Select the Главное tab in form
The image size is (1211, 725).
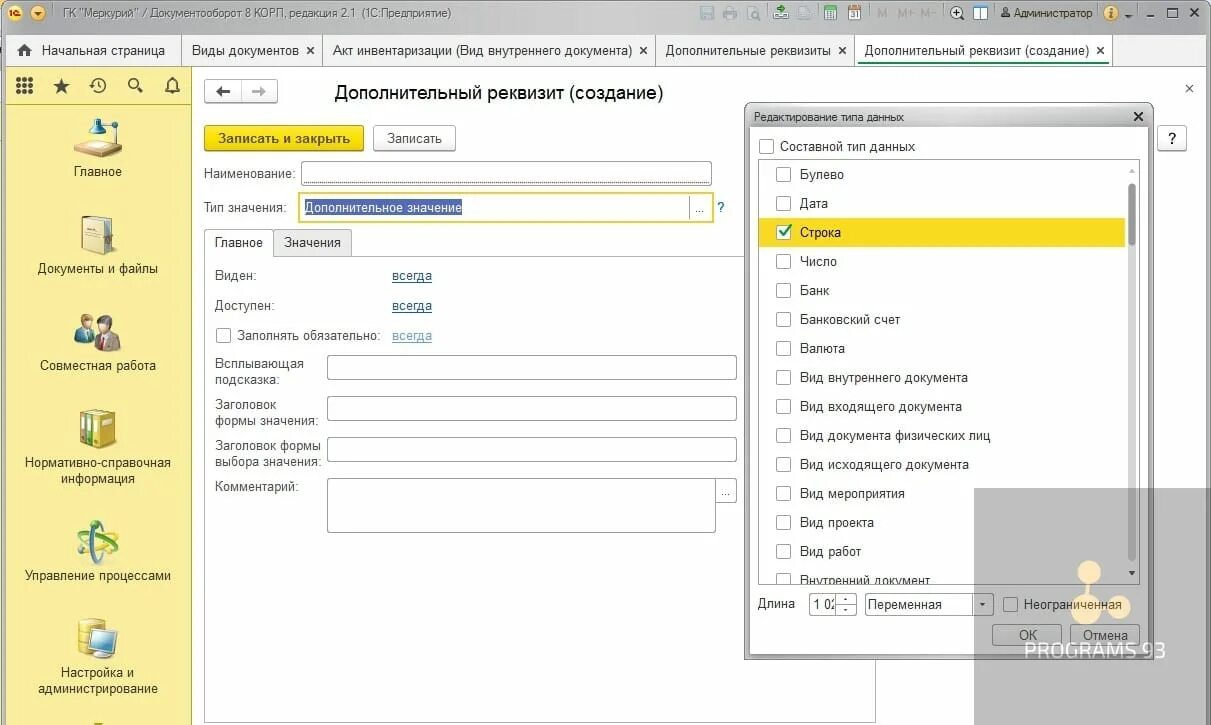click(239, 242)
